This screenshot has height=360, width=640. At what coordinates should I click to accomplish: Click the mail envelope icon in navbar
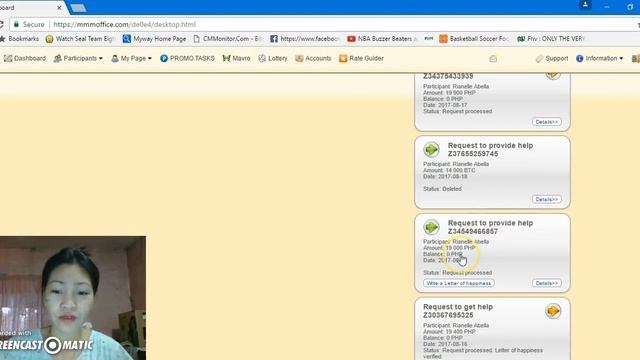493,59
